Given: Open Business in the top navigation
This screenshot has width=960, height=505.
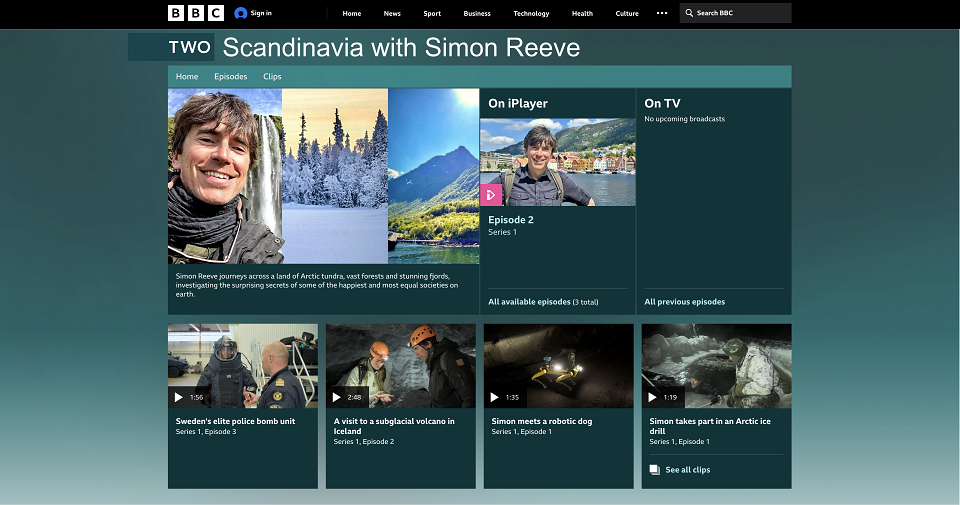Looking at the screenshot, I should click(477, 13).
